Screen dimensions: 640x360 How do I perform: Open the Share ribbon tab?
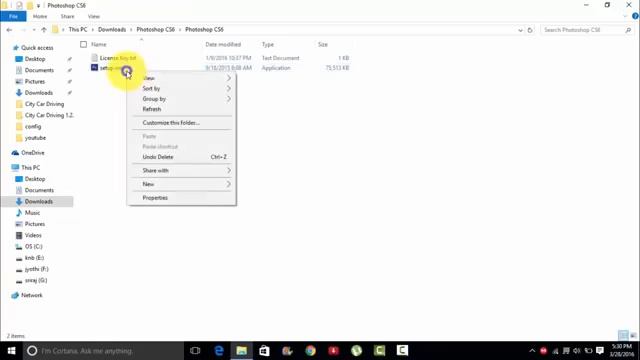point(67,16)
